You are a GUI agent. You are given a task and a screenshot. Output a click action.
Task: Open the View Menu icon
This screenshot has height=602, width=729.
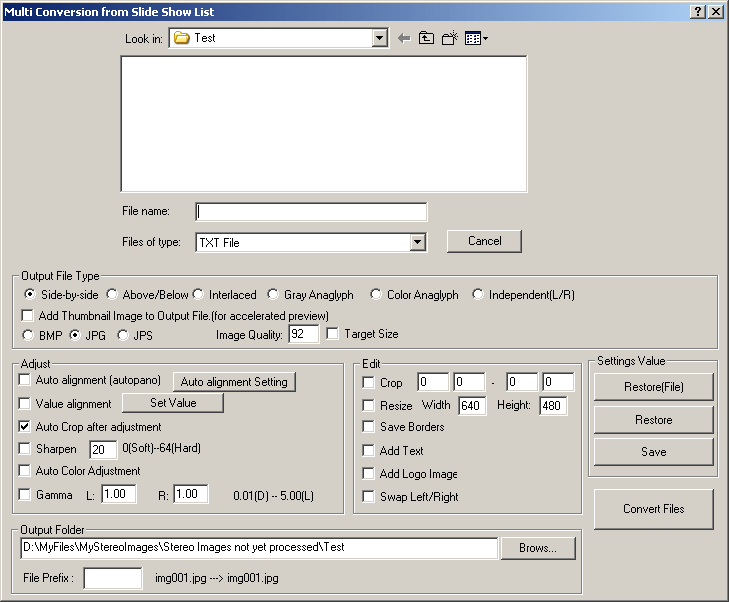[475, 38]
